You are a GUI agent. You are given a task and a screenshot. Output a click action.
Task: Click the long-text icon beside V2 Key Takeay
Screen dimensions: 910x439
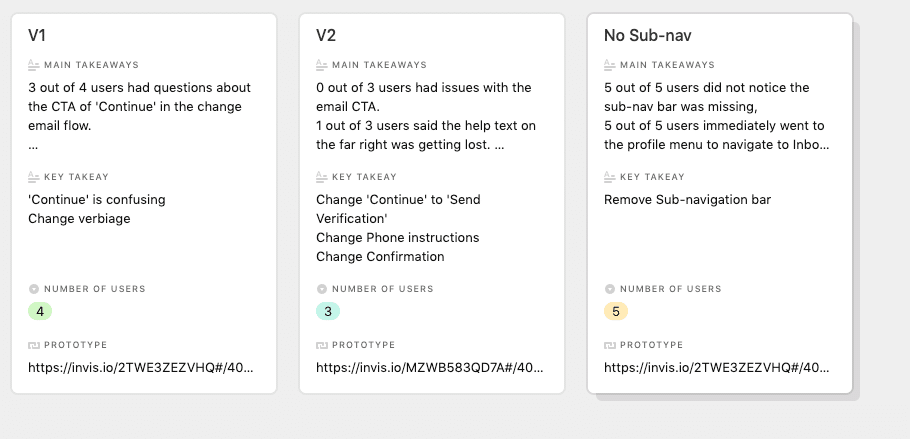click(322, 177)
